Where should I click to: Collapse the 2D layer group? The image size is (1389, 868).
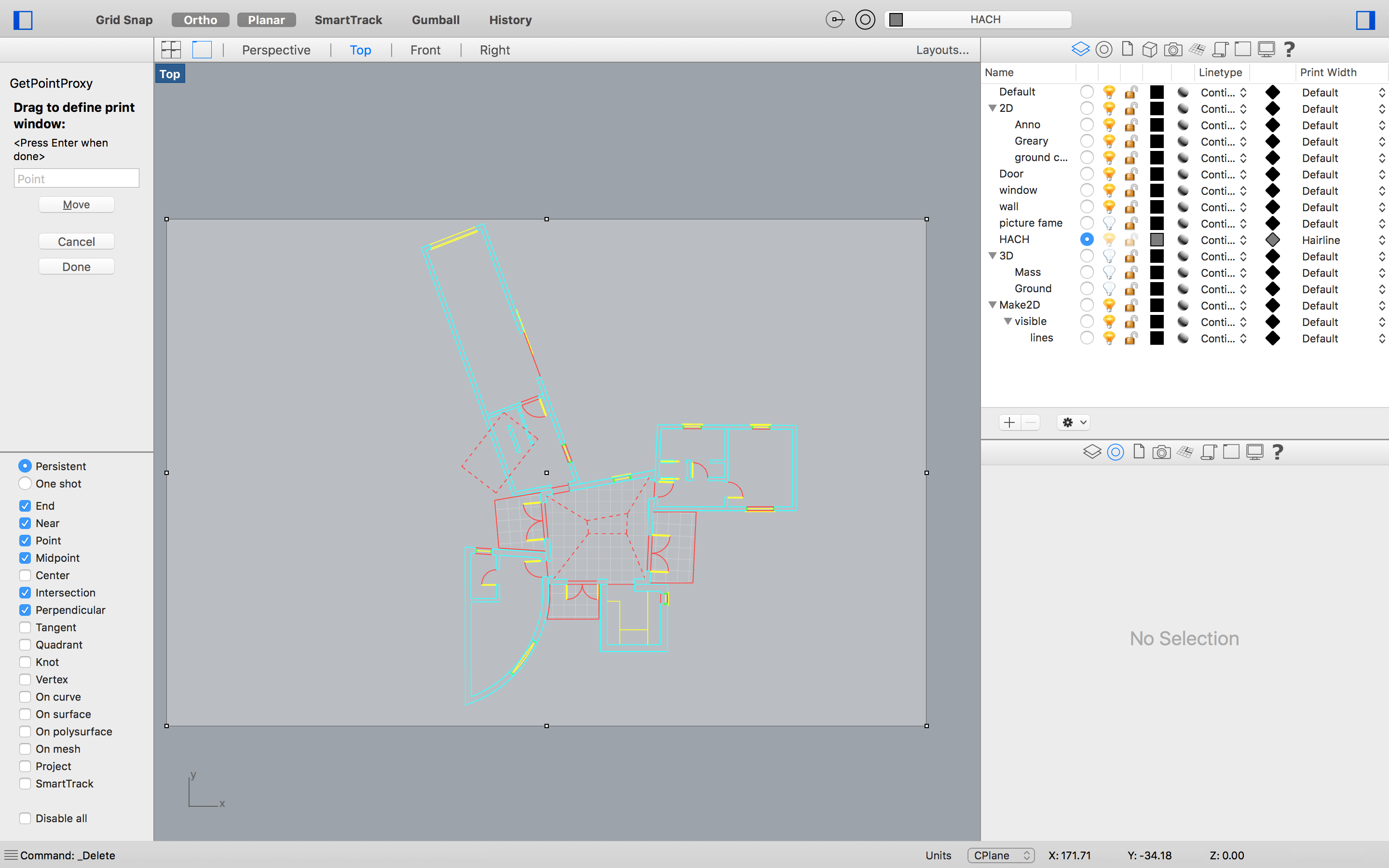pos(992,108)
